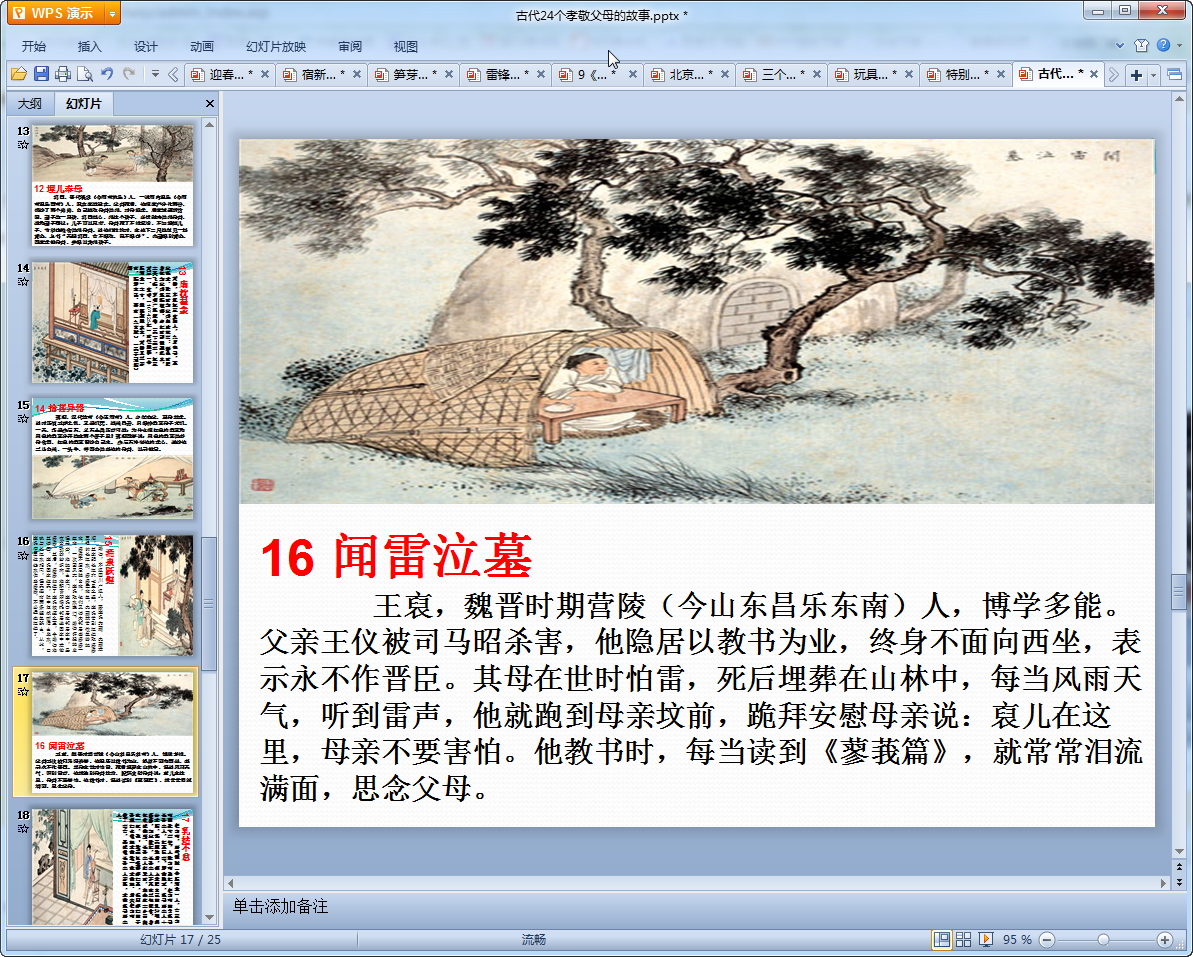
Task: Switch to slide sorter view
Action: [963, 940]
